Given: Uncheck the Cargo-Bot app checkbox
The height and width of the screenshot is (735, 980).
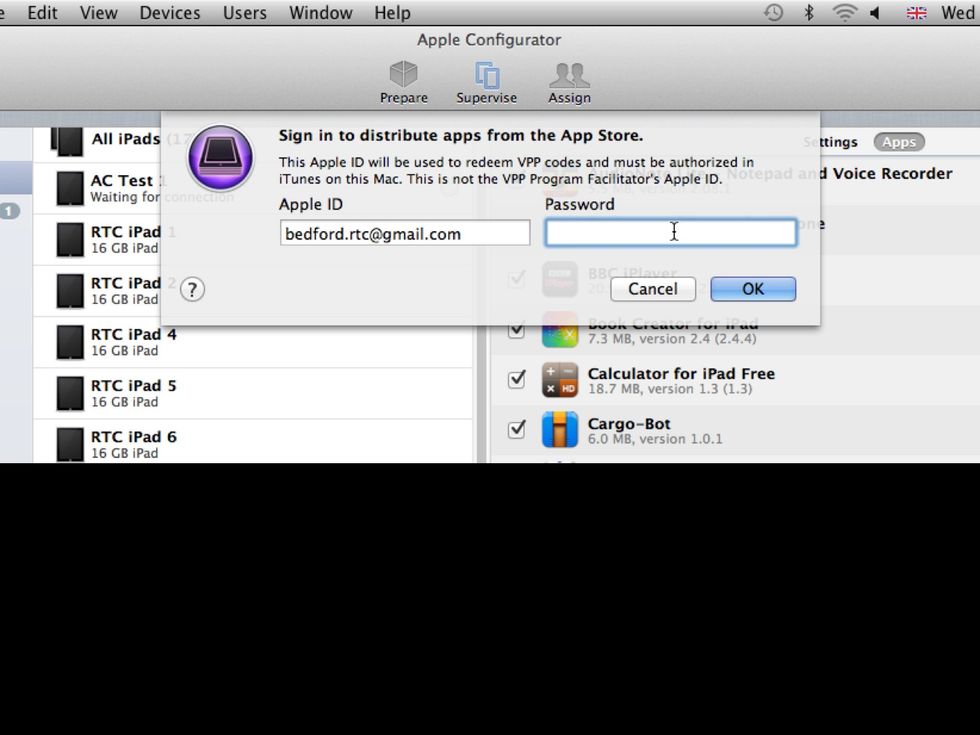Looking at the screenshot, I should click(x=516, y=429).
